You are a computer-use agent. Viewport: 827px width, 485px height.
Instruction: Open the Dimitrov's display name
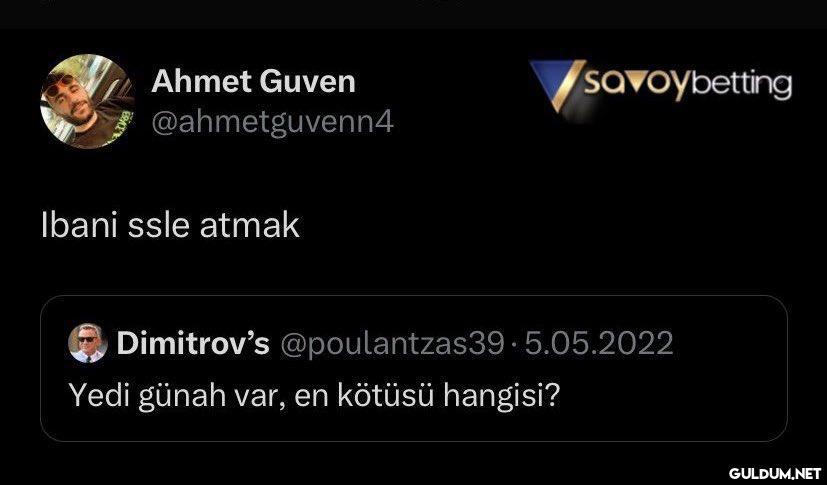[193, 344]
